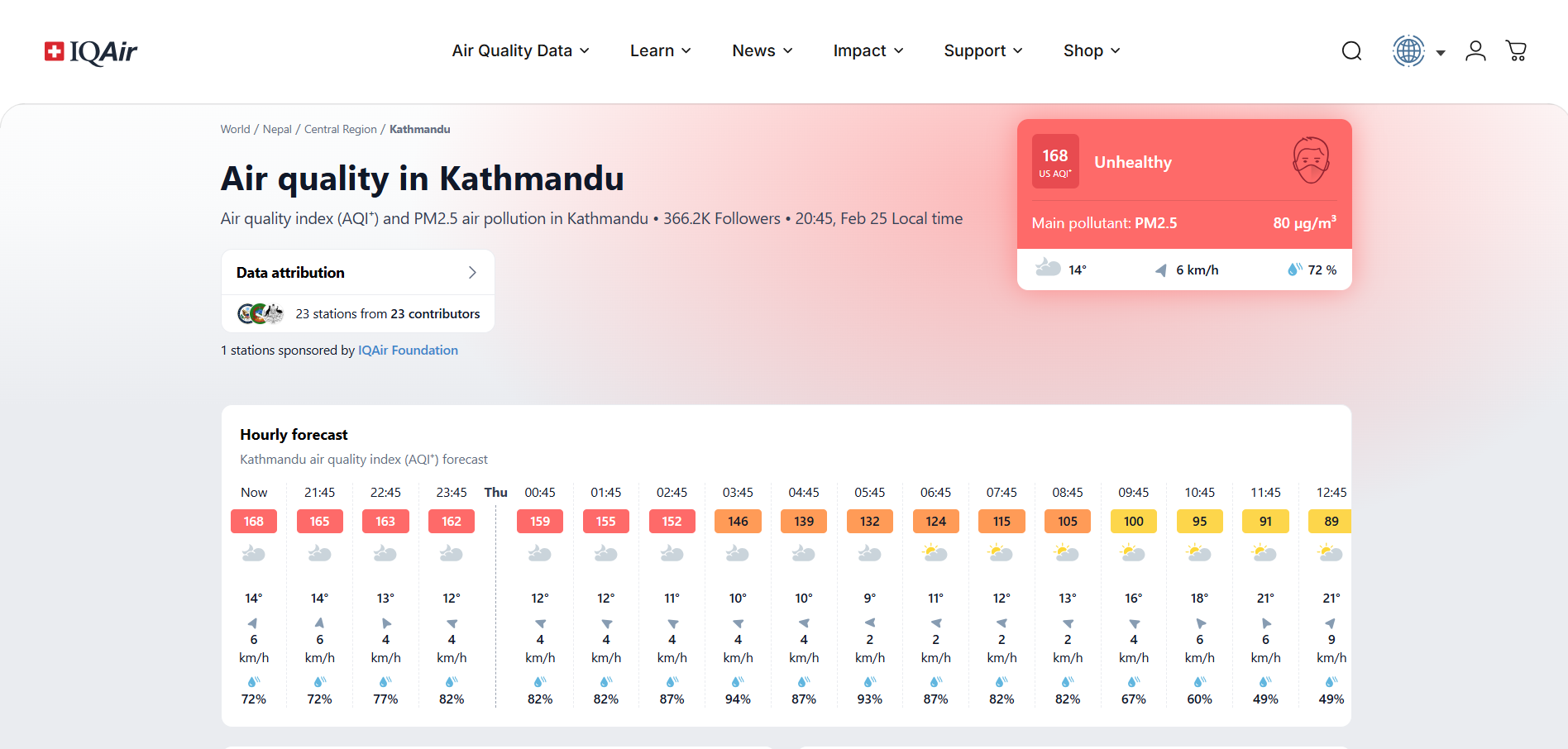Click the IQAir logo

click(x=91, y=51)
